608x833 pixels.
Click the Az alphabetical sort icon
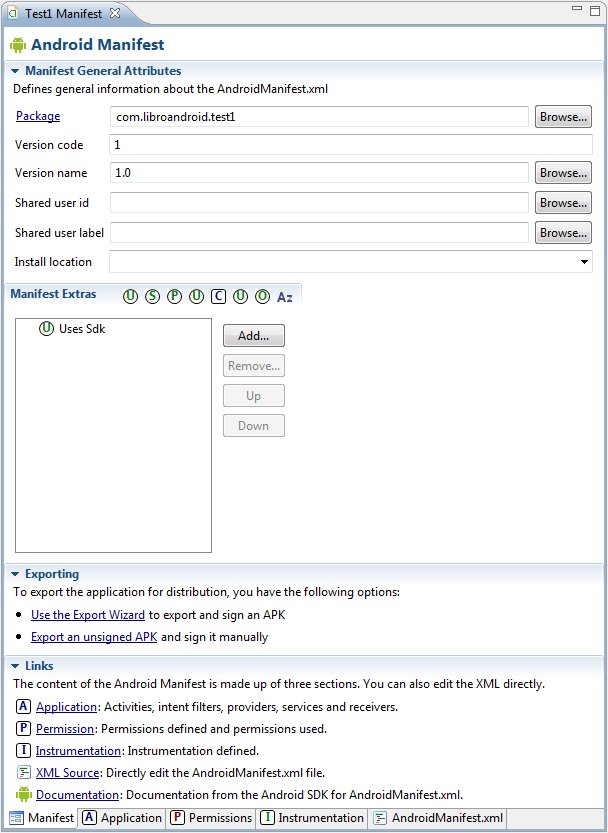(x=284, y=297)
